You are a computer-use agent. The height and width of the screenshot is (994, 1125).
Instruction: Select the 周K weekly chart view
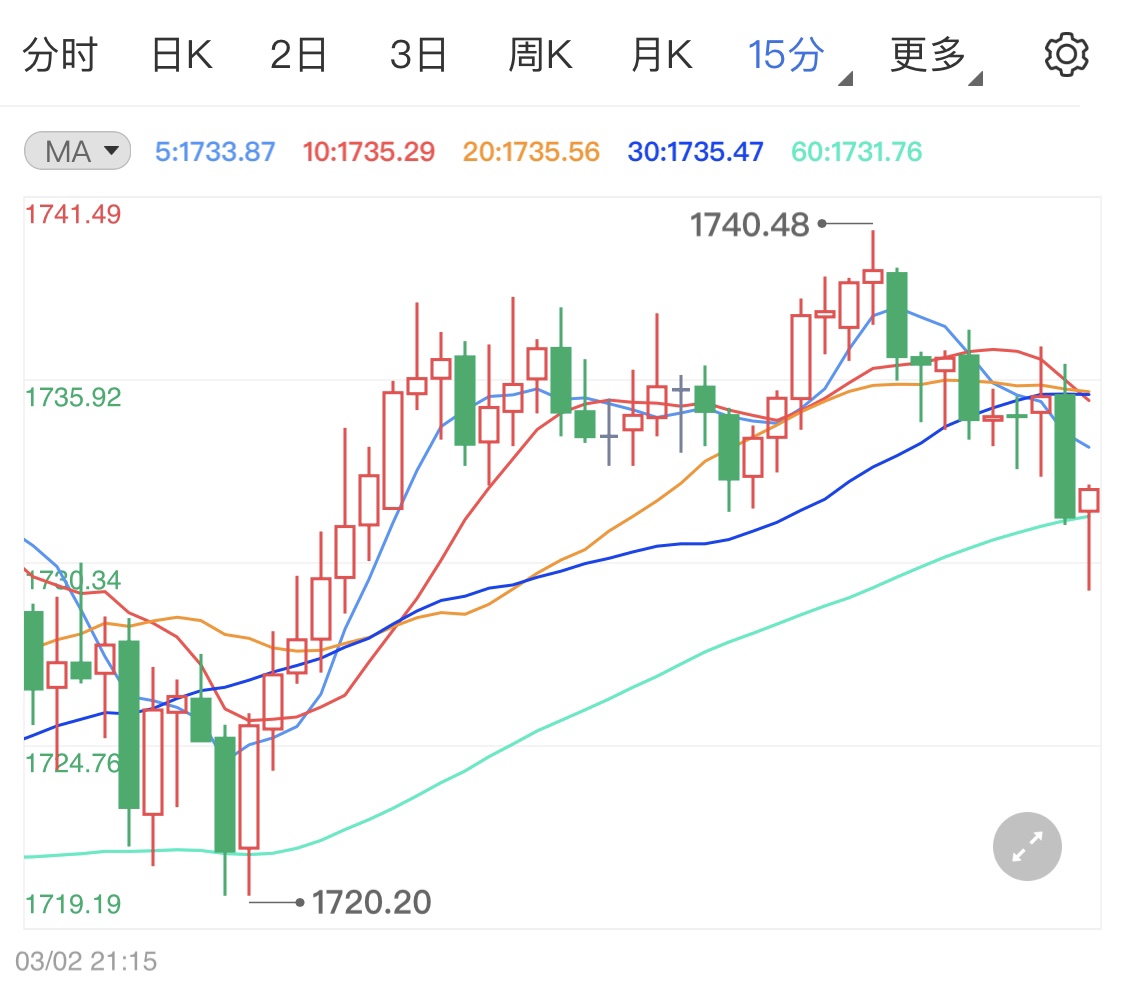pos(540,55)
